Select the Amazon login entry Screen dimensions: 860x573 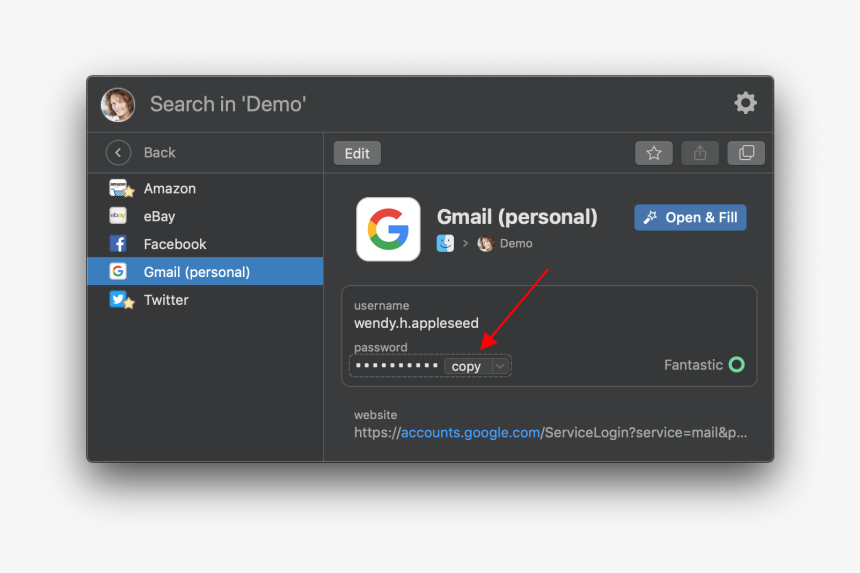[205, 189]
